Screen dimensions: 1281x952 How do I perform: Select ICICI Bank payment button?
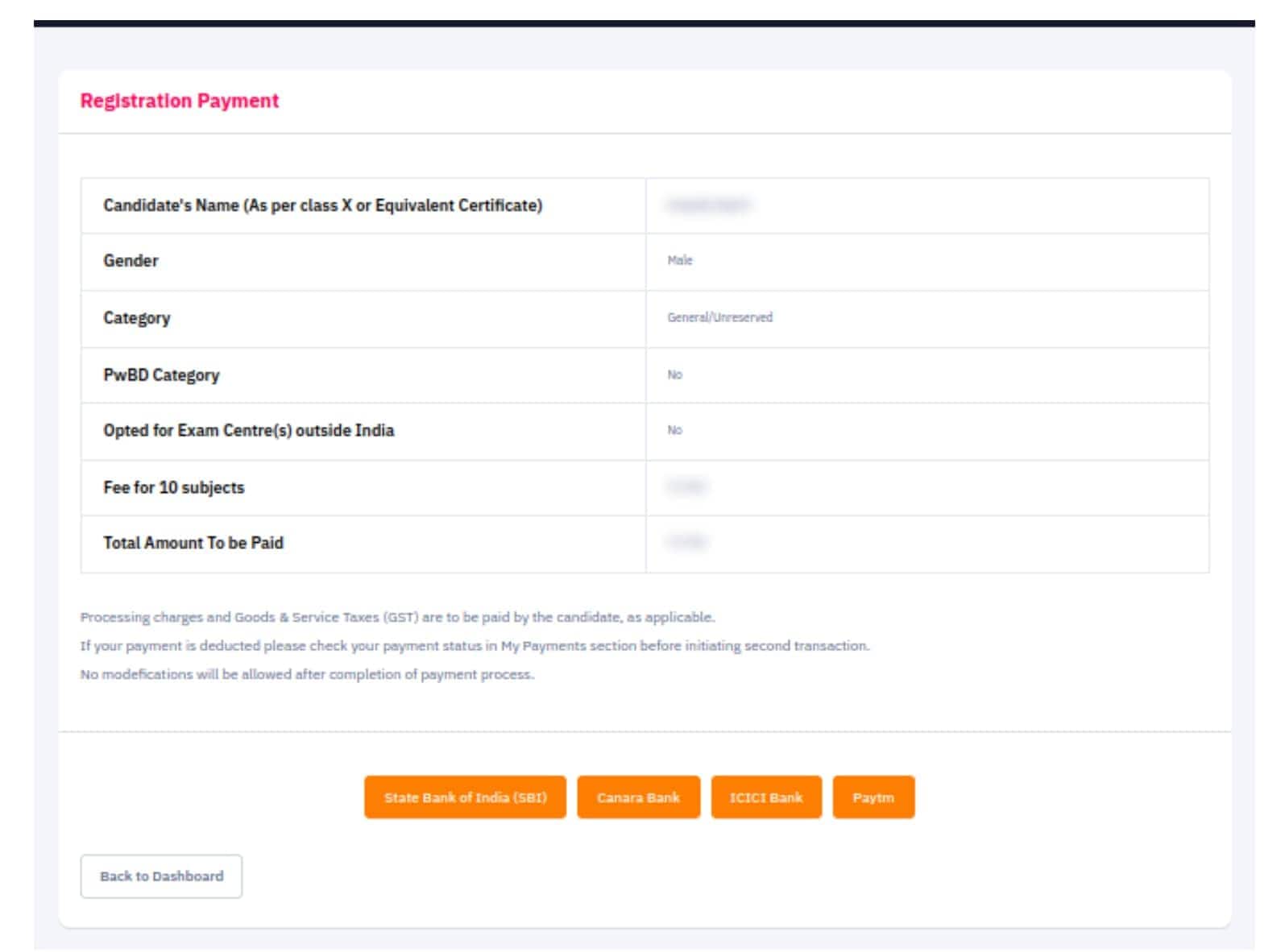coord(766,797)
